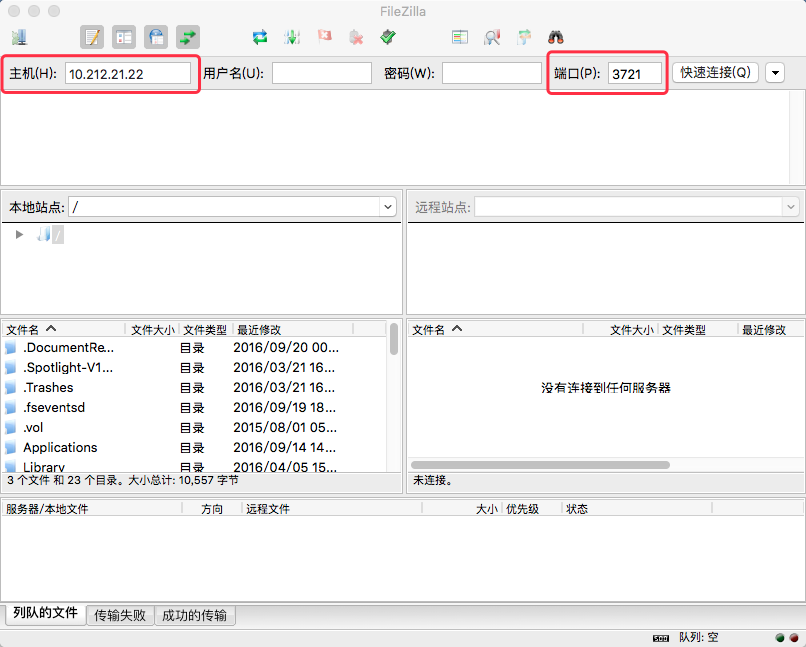Click the 用户名(U) input field

tap(321, 73)
